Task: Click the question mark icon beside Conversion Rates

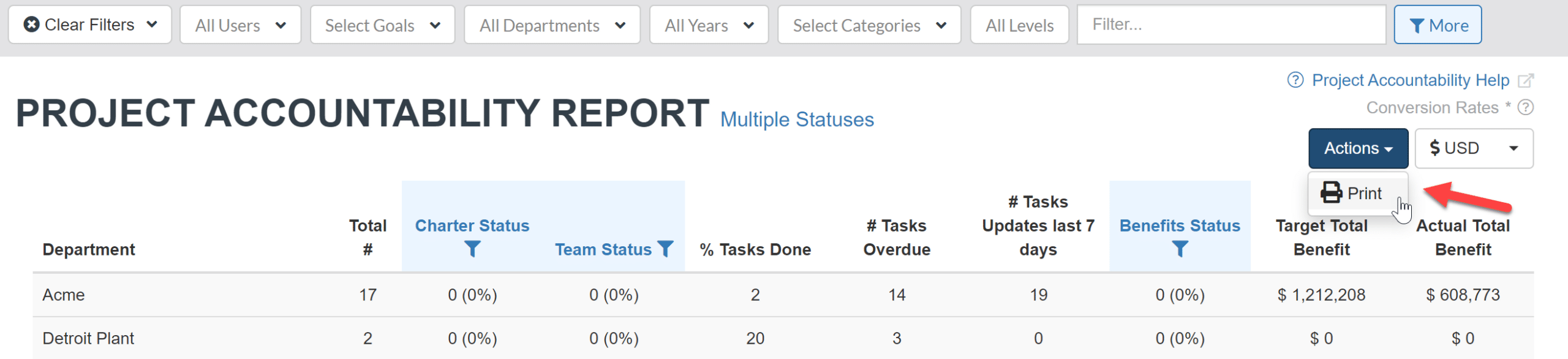Action: click(1526, 108)
